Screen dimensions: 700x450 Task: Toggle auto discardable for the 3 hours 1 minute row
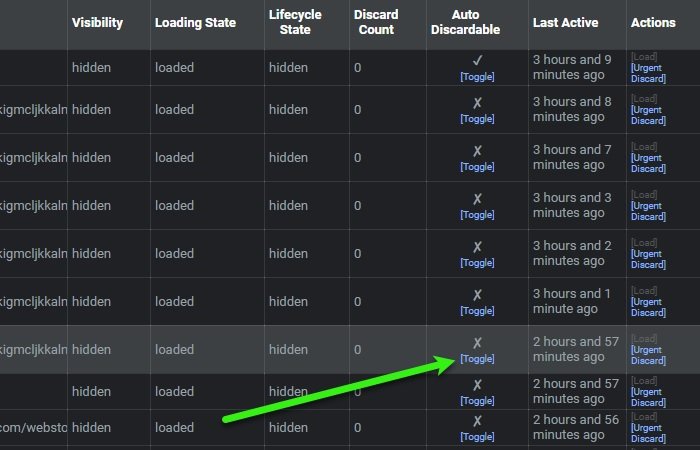[477, 311]
